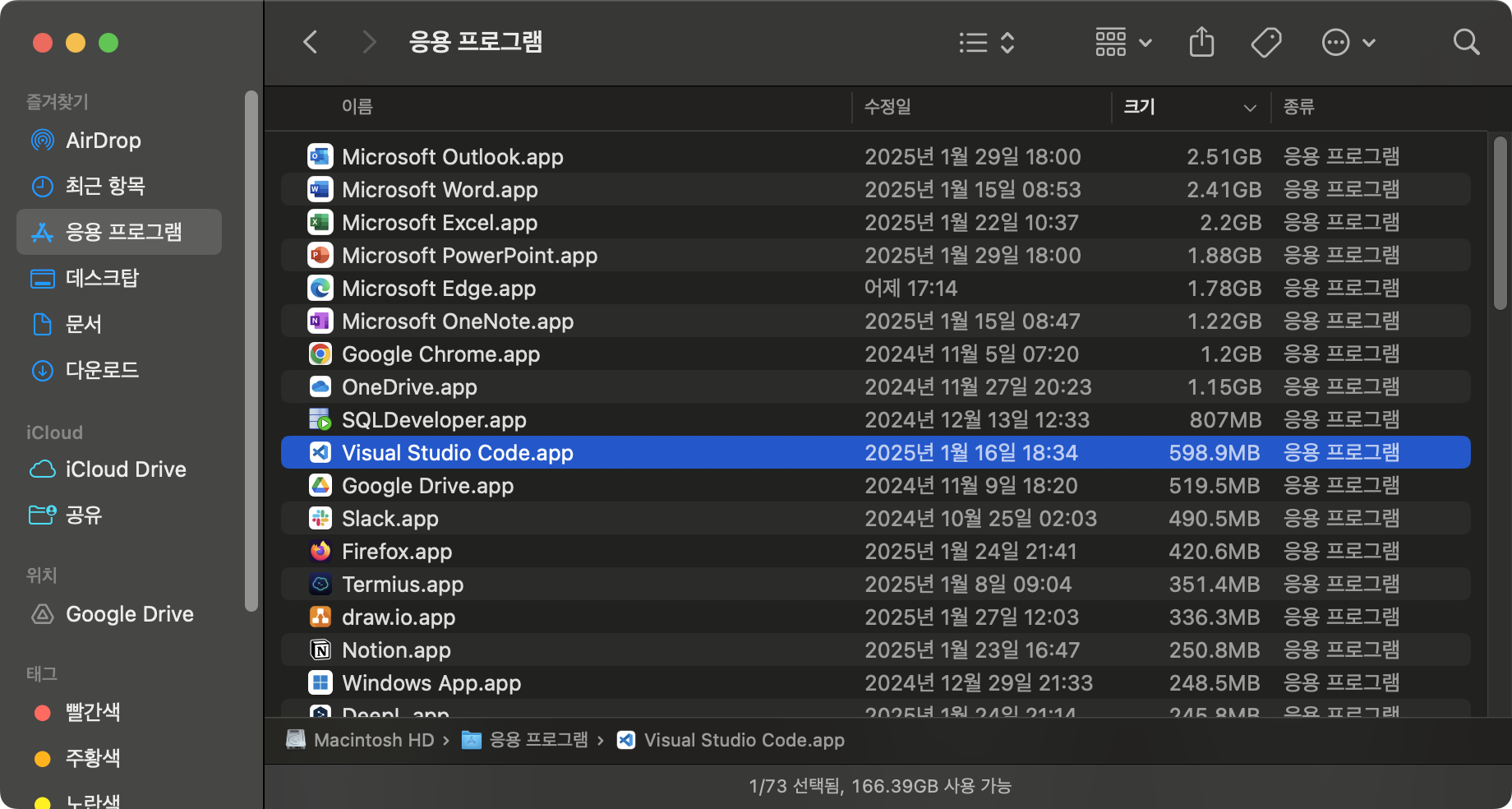Go forward with the right chevron button
The width and height of the screenshot is (1512, 809).
pyautogui.click(x=369, y=42)
